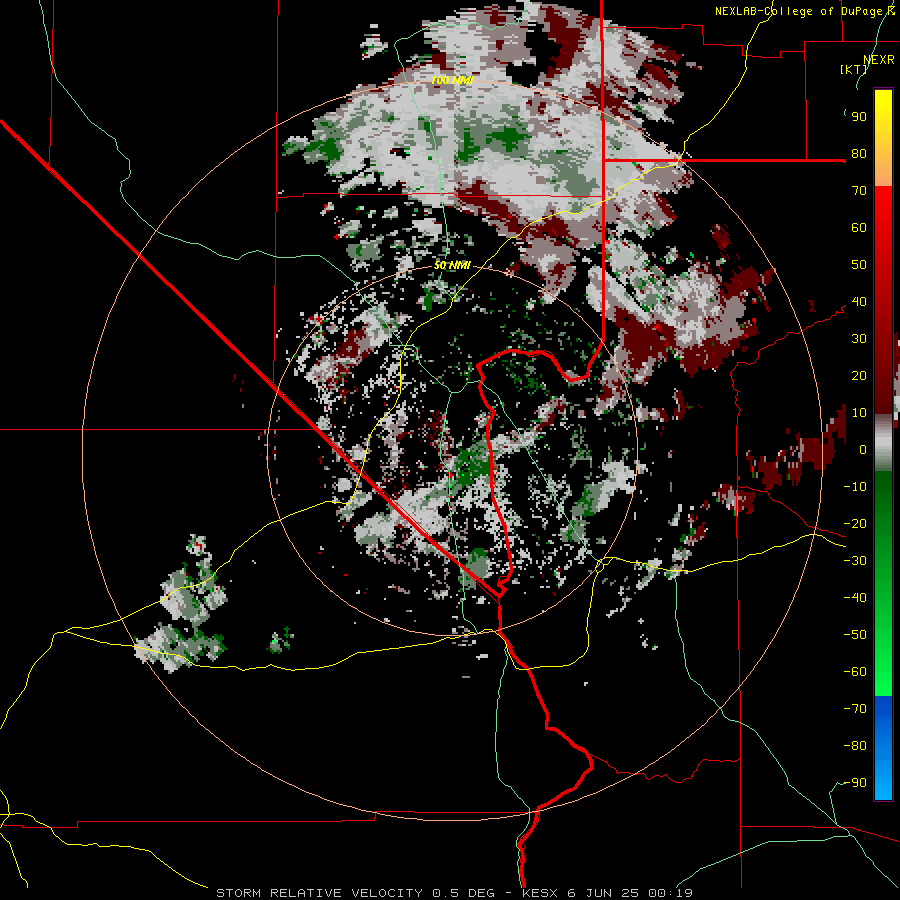Click the -70 value on the velocity scale
The image size is (900, 900).
[855, 709]
